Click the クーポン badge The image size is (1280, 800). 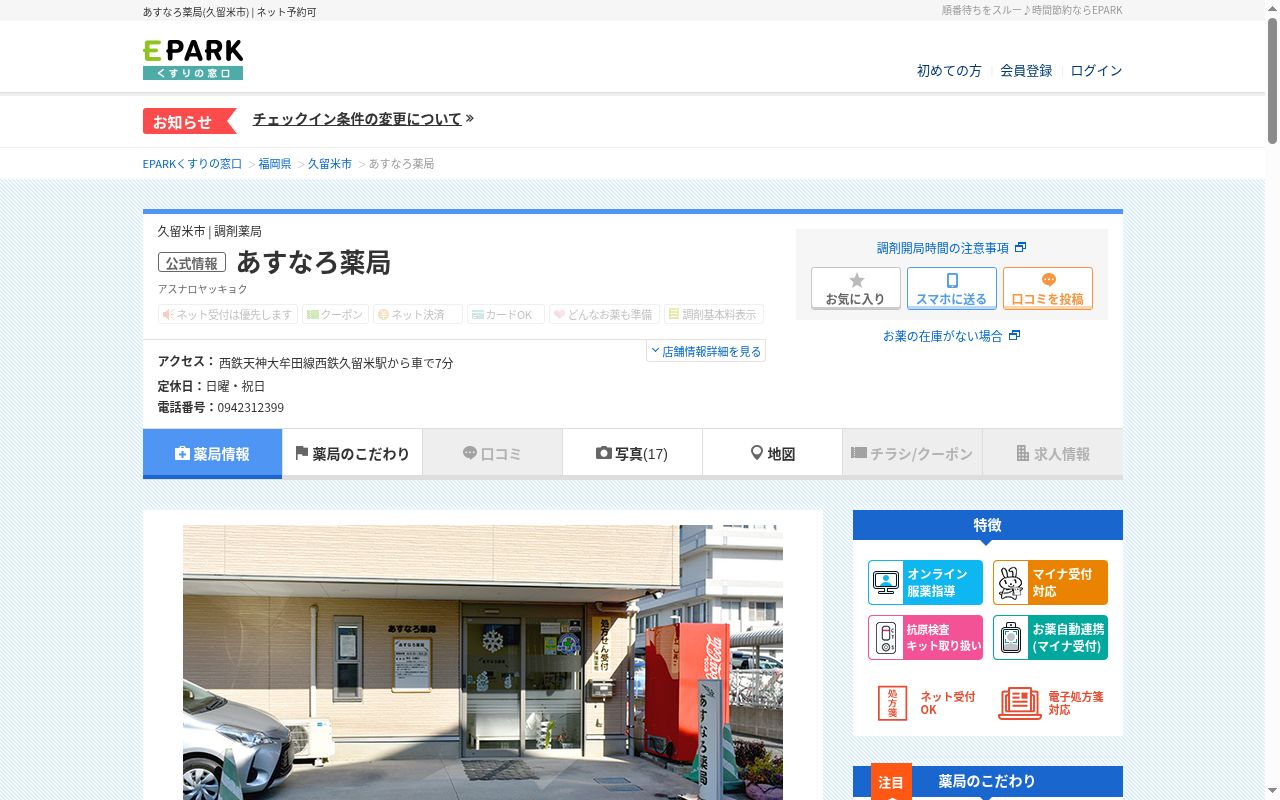335,314
